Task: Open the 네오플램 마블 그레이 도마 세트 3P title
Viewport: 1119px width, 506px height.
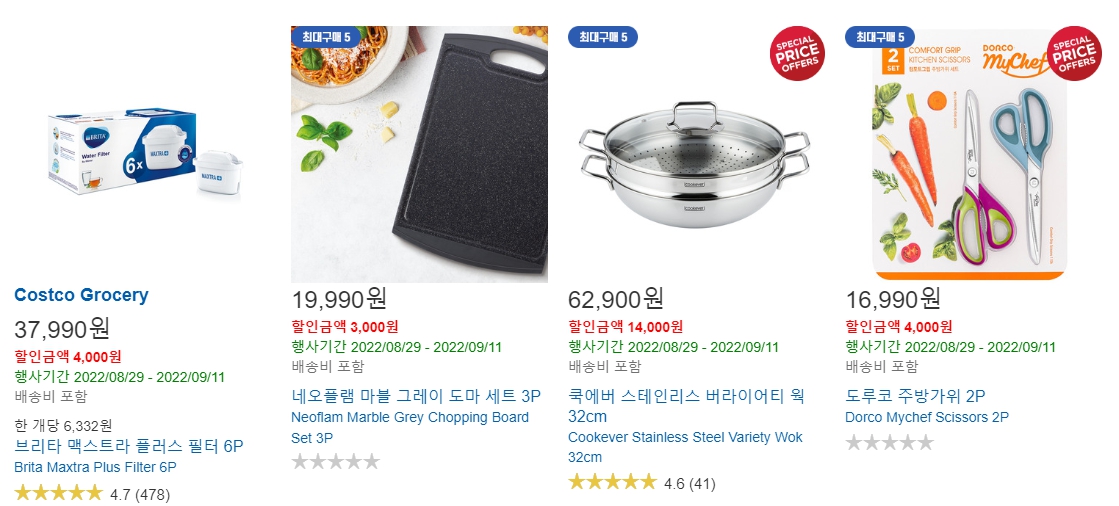Action: (x=416, y=396)
